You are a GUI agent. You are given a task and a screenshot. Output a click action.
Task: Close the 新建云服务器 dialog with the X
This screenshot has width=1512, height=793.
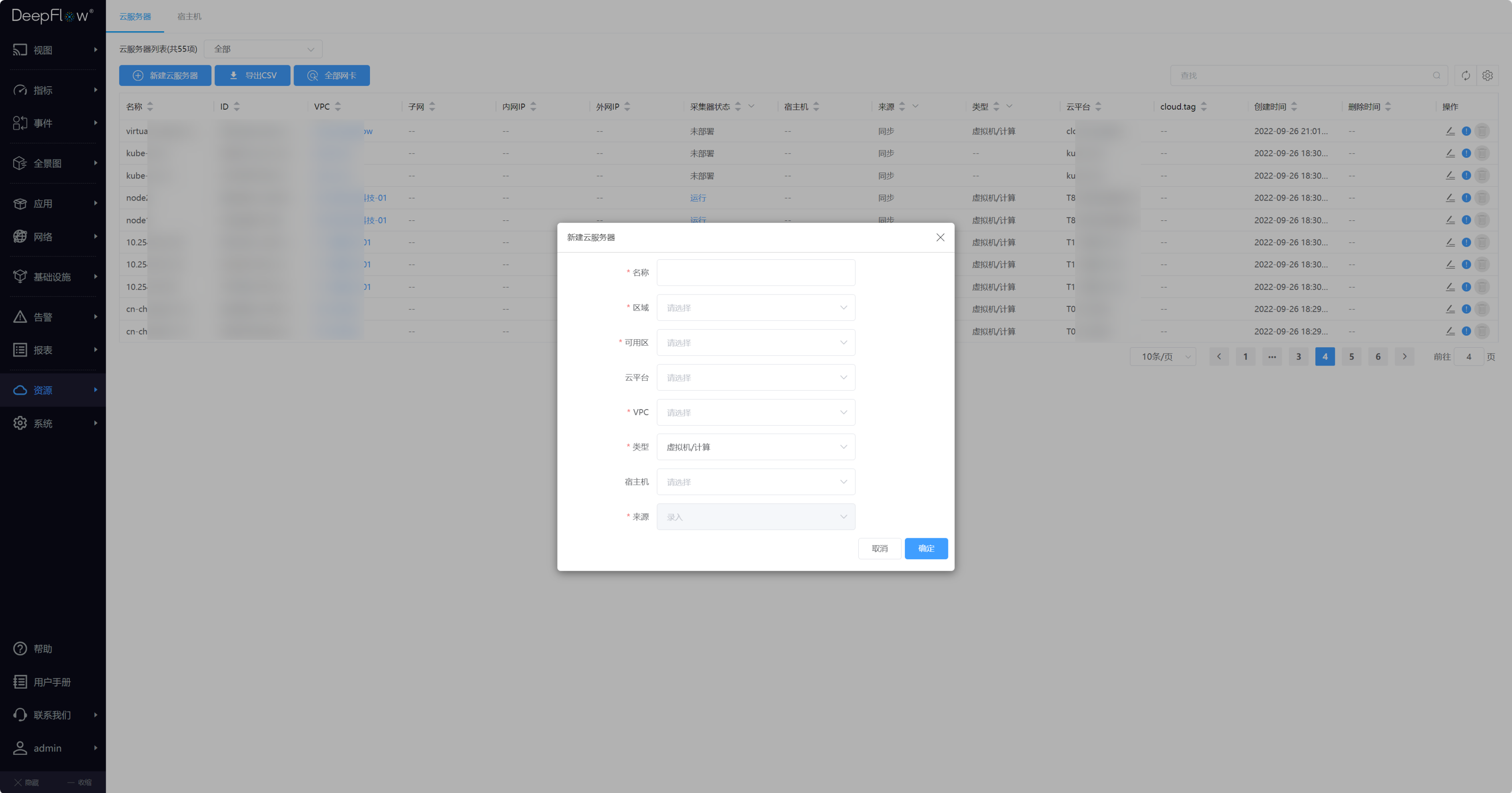point(940,237)
